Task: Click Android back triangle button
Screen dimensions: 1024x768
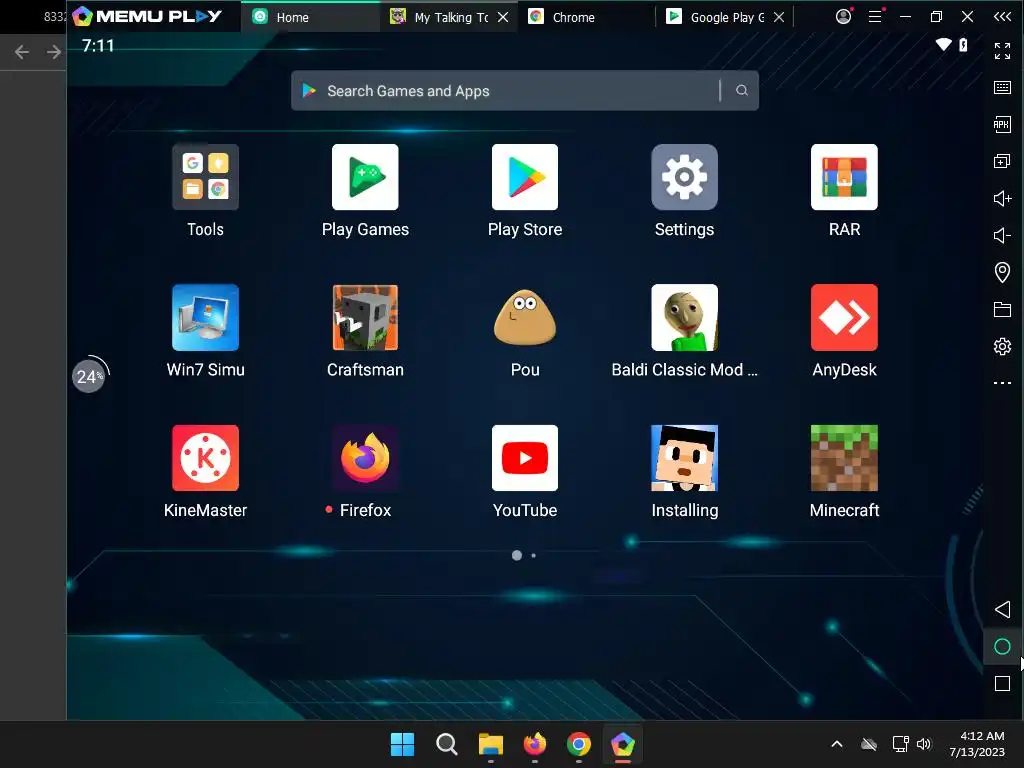Action: click(1002, 609)
